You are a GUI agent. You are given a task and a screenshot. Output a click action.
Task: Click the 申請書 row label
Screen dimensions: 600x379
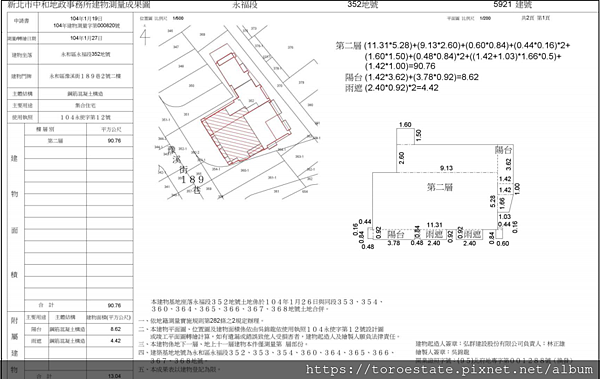click(21, 21)
